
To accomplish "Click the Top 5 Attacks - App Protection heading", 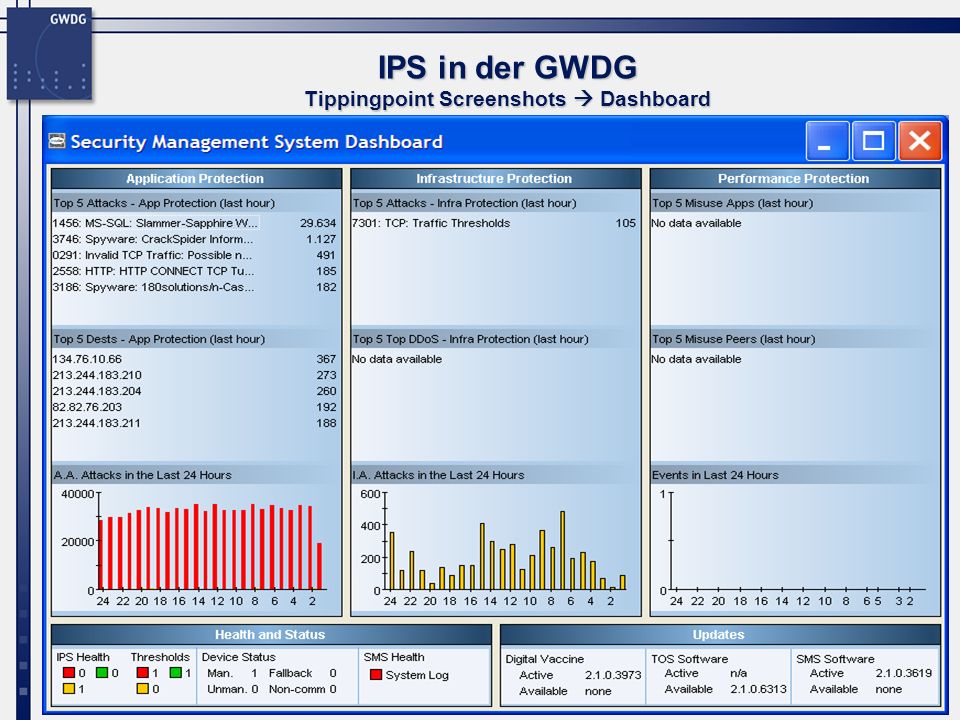I will click(x=164, y=203).
